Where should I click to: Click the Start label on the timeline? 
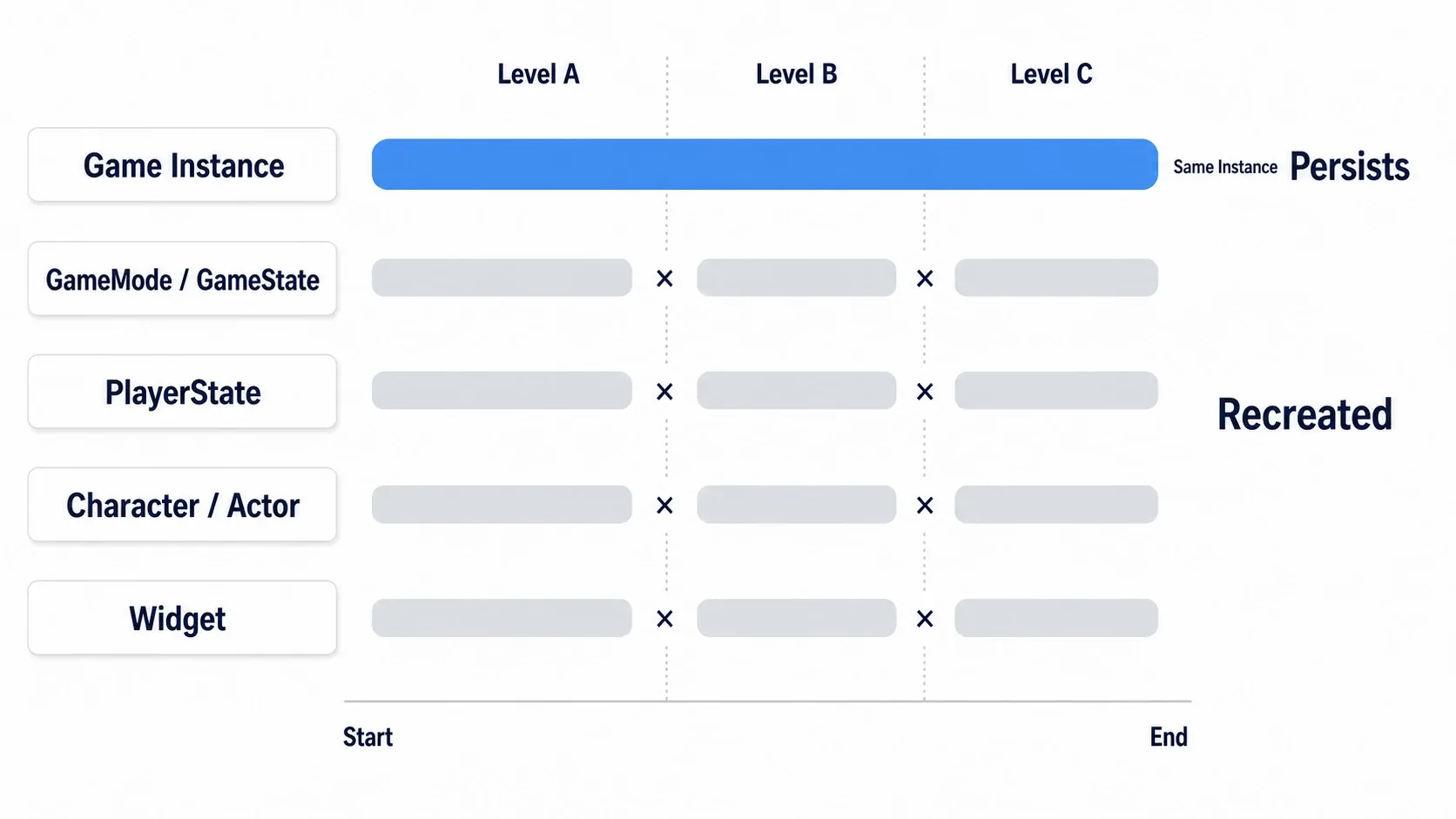[367, 737]
